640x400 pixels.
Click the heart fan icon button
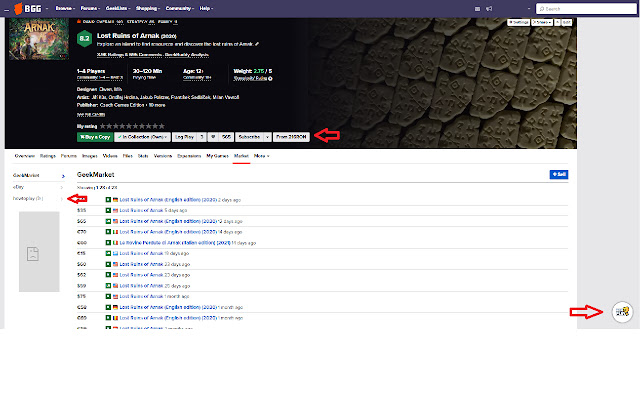213,135
